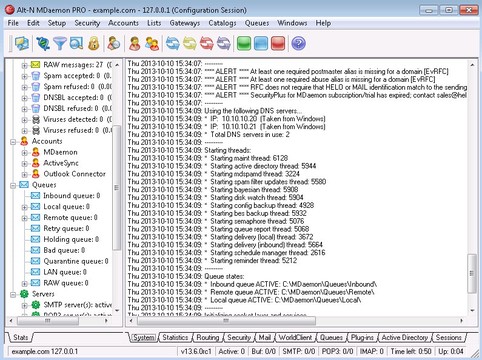Select Holding queue in the tree

[71, 239]
